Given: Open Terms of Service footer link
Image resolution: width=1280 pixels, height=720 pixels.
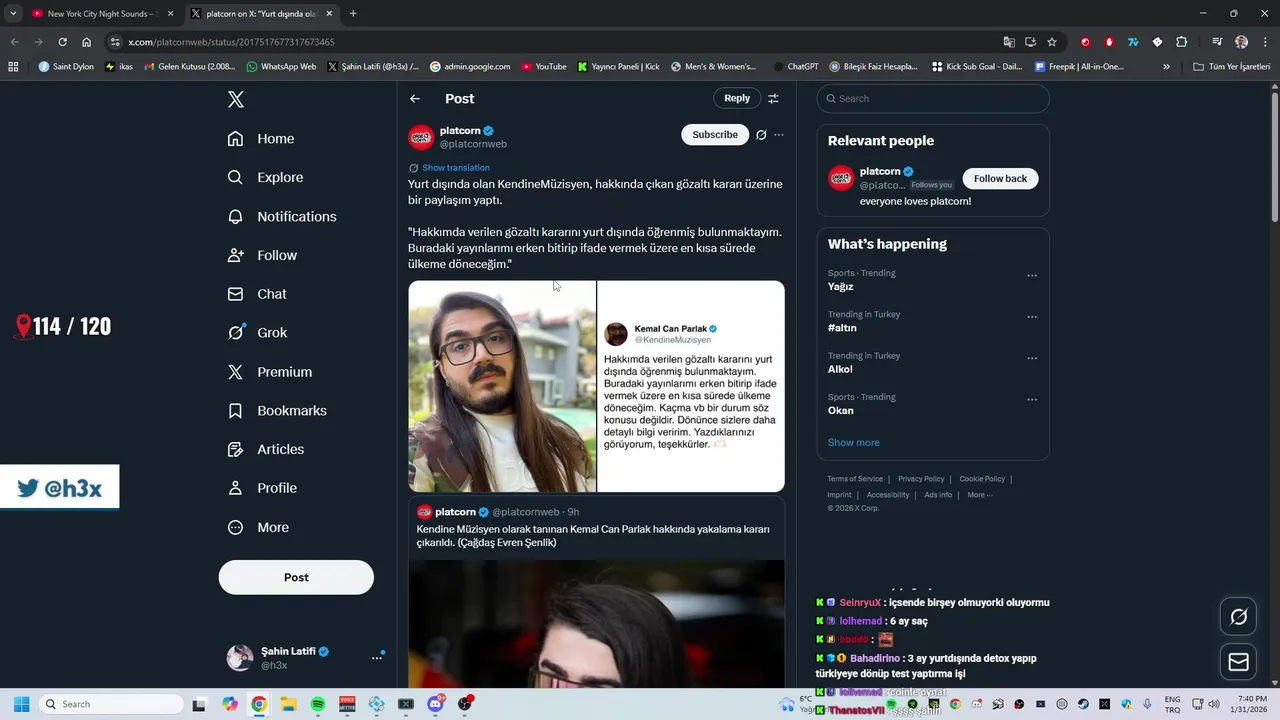Looking at the screenshot, I should click(x=855, y=479).
